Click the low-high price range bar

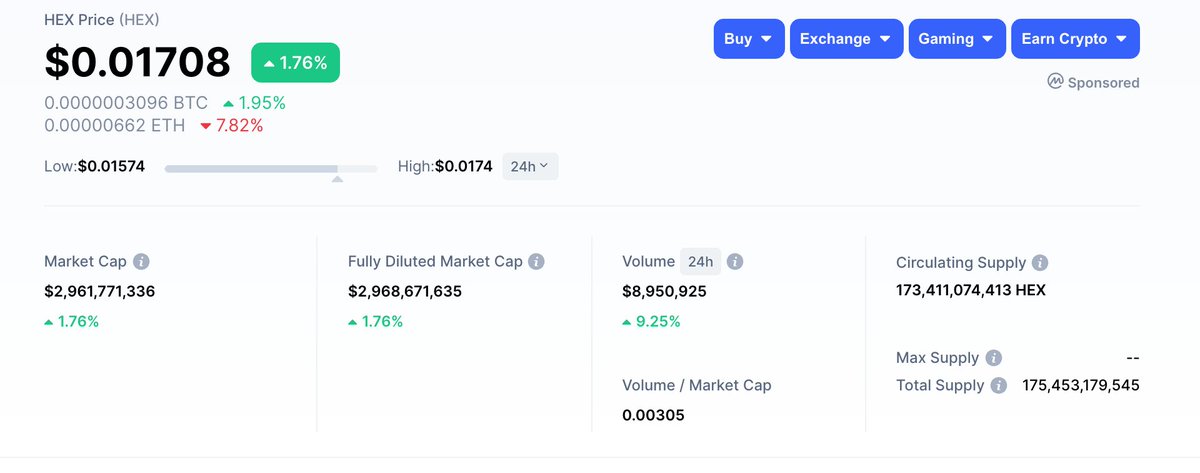tap(271, 168)
